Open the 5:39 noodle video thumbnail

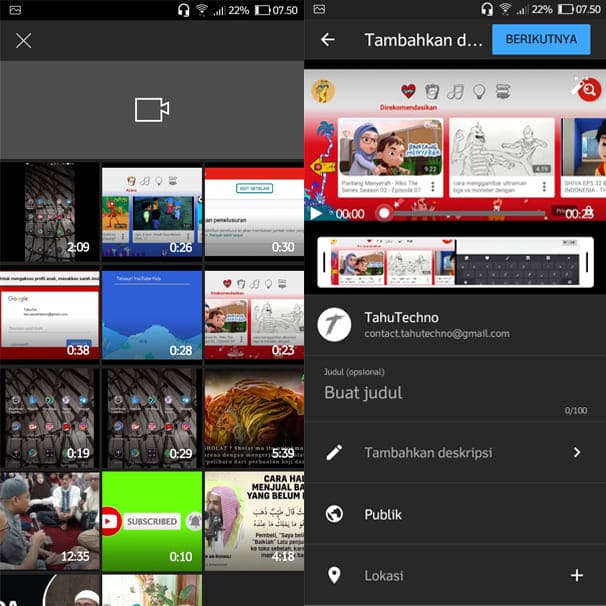tap(254, 416)
